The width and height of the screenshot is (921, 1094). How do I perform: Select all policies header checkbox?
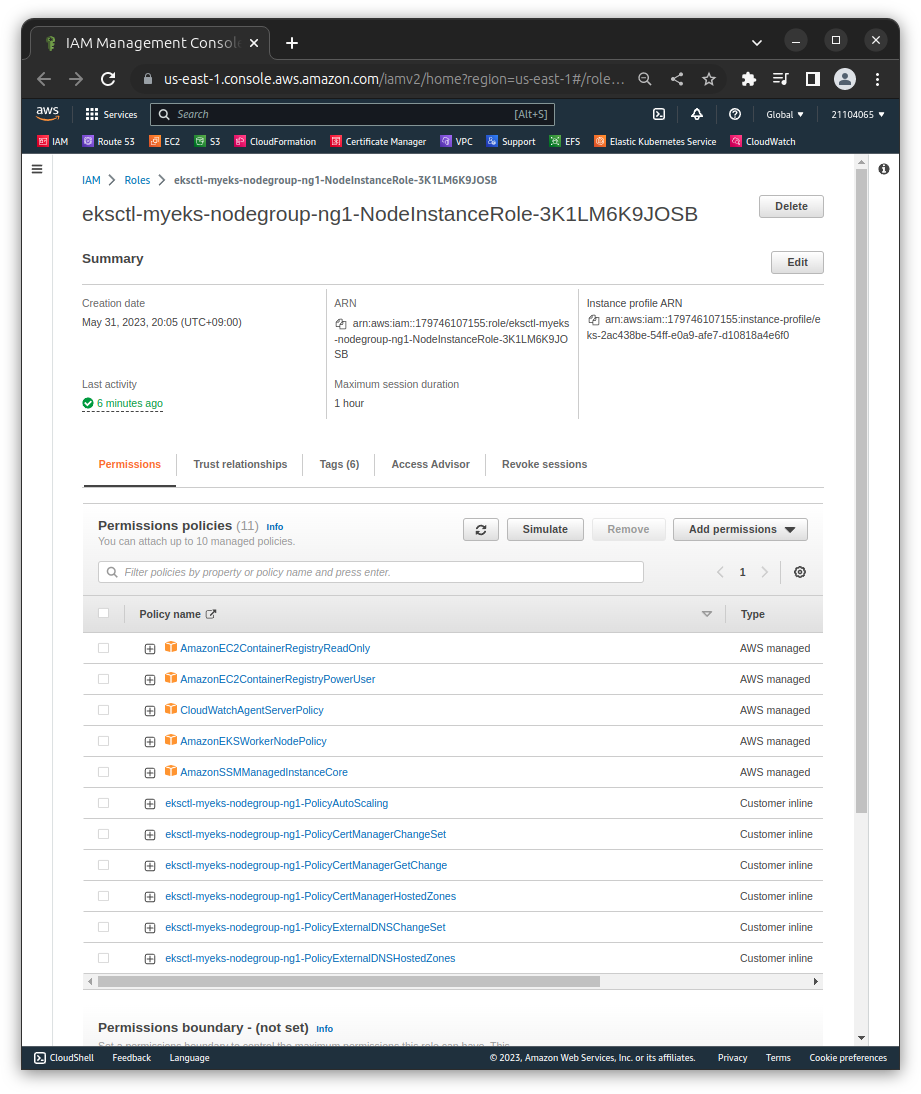[104, 613]
